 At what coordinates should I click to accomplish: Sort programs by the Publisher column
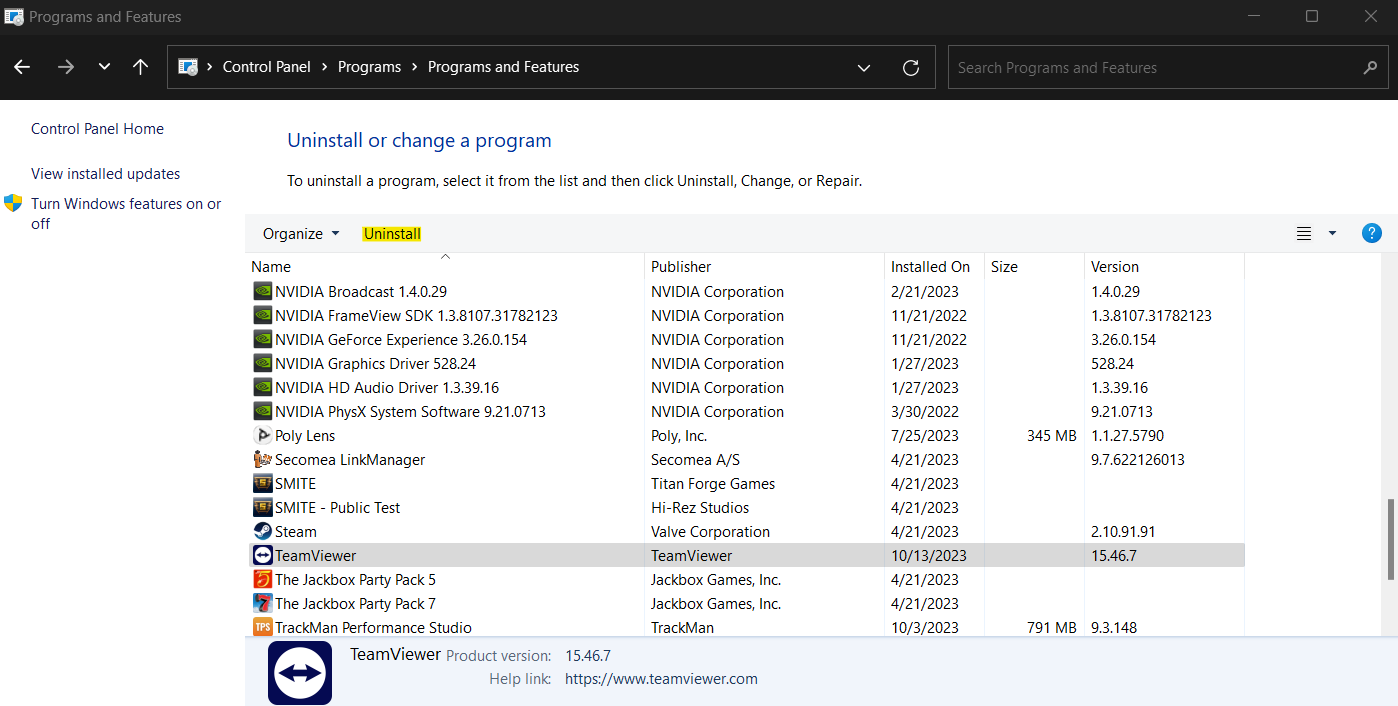tap(681, 266)
